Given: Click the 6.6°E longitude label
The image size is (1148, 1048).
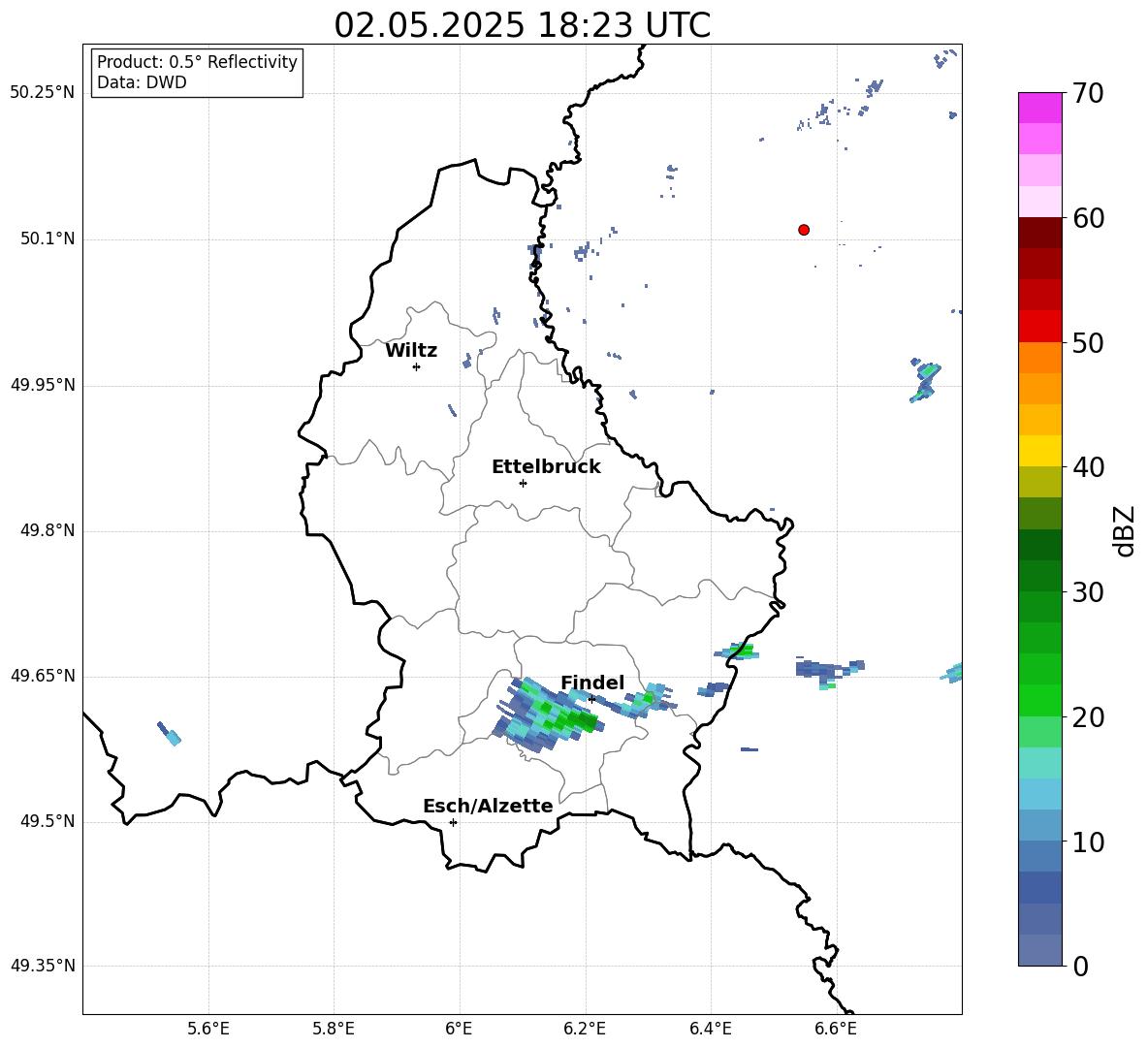Looking at the screenshot, I should 836,1030.
